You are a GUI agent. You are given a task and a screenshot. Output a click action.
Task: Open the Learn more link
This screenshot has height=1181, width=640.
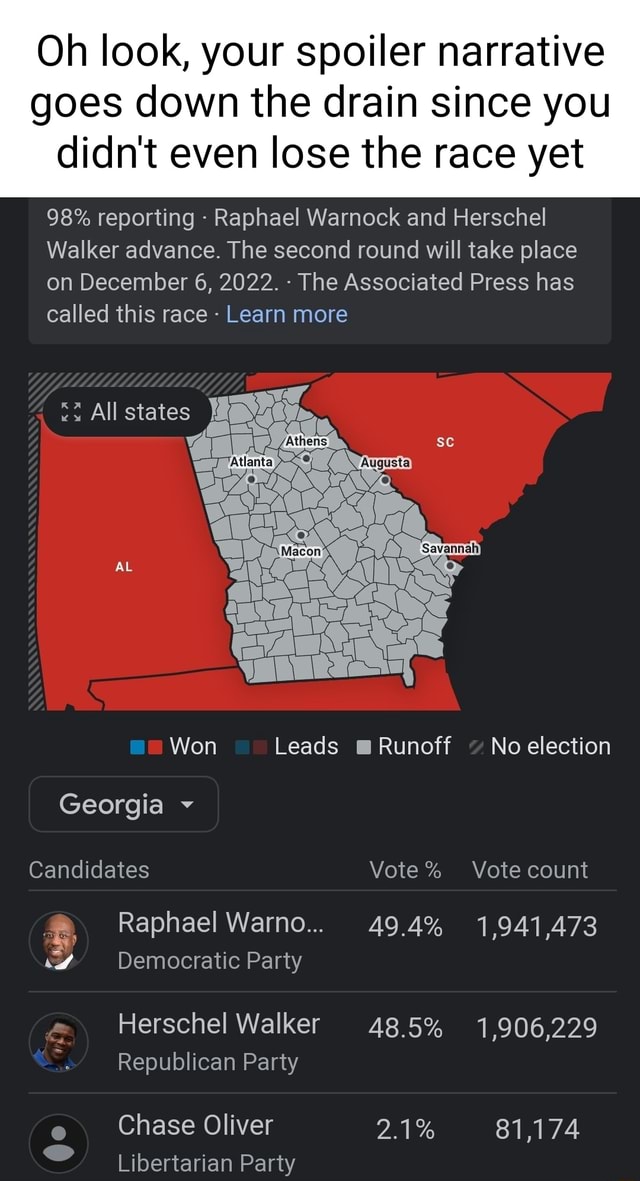tap(287, 314)
